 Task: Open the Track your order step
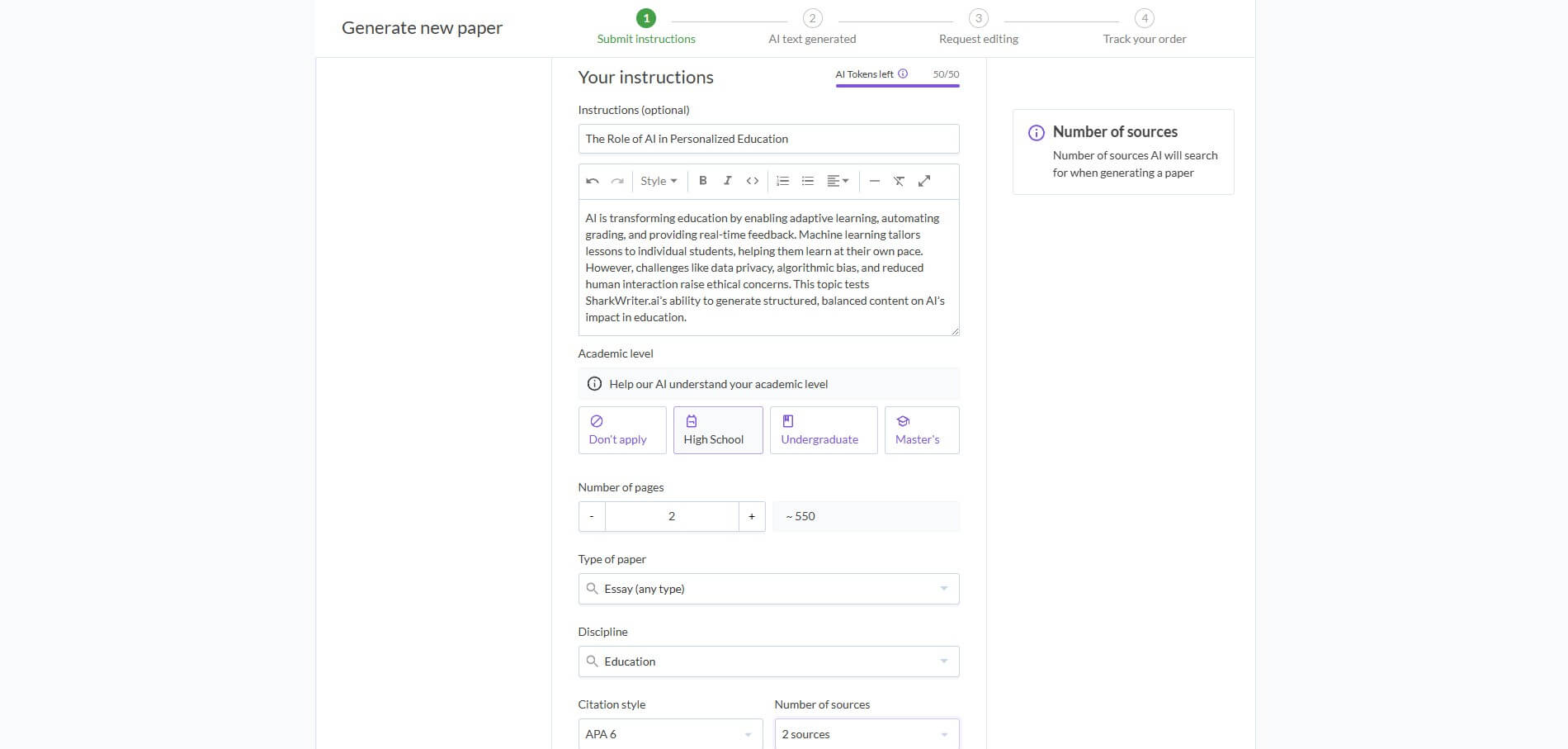pyautogui.click(x=1144, y=27)
